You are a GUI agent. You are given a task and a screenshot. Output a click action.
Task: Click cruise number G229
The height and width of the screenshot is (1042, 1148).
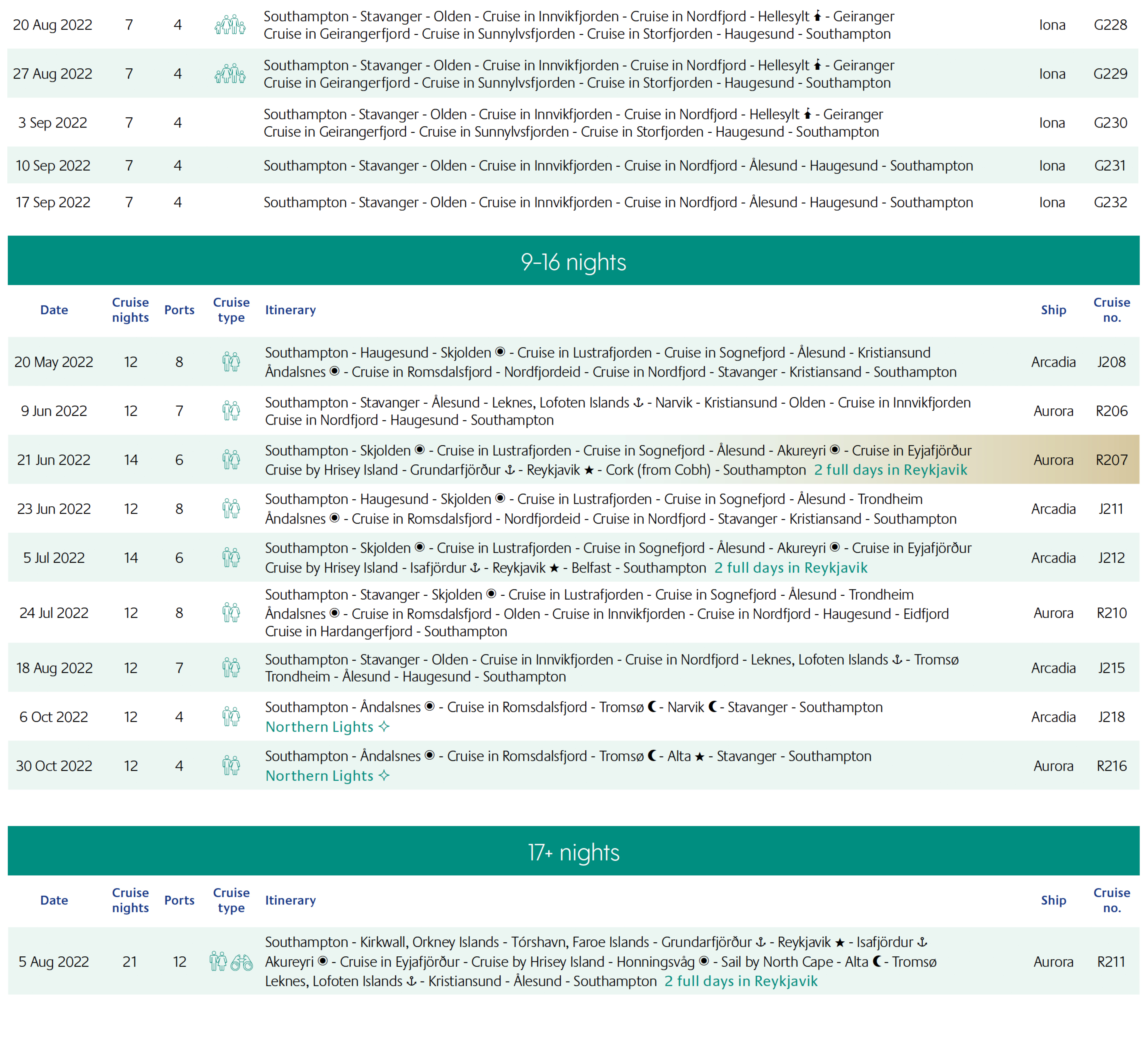click(x=1110, y=74)
